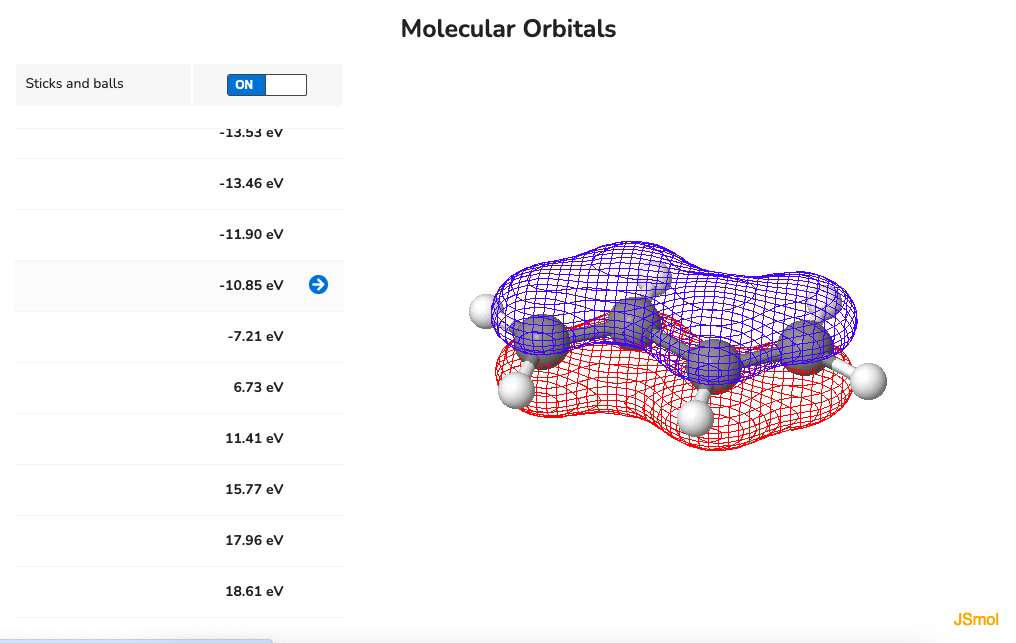
Task: Click the JSmol link in the viewer
Action: click(x=975, y=620)
